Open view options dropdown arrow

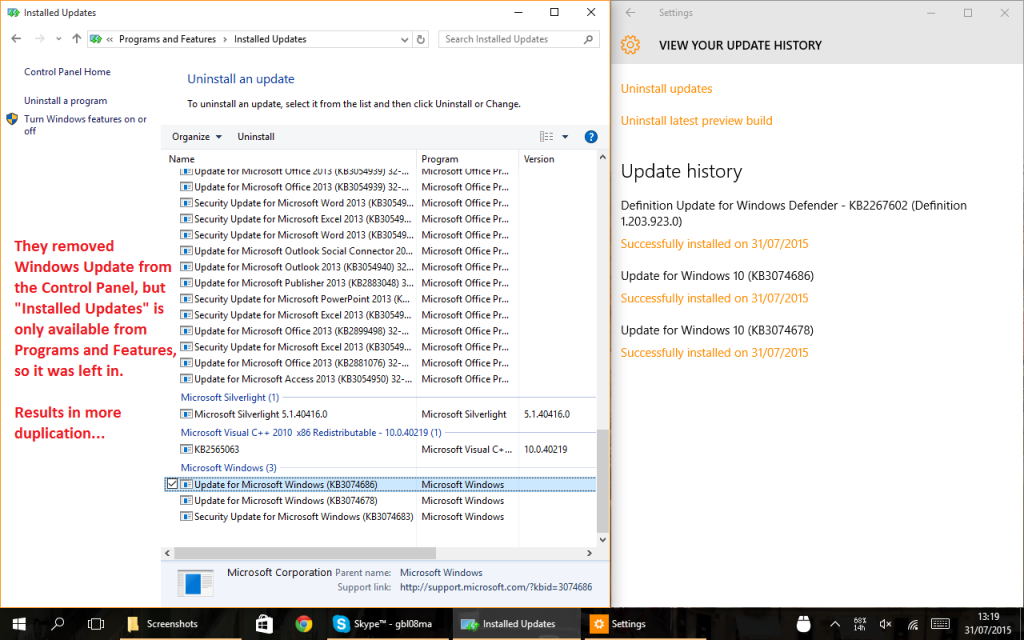[565, 136]
